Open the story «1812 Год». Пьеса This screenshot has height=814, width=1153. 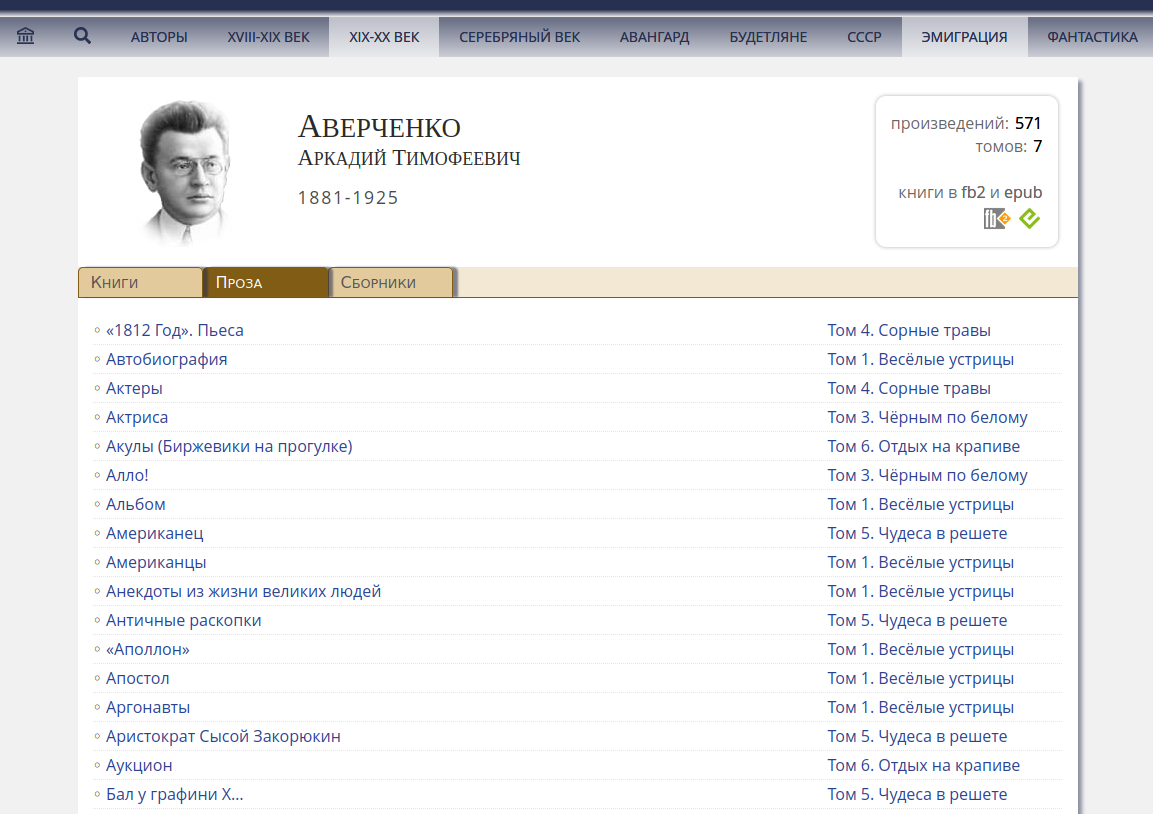175,330
